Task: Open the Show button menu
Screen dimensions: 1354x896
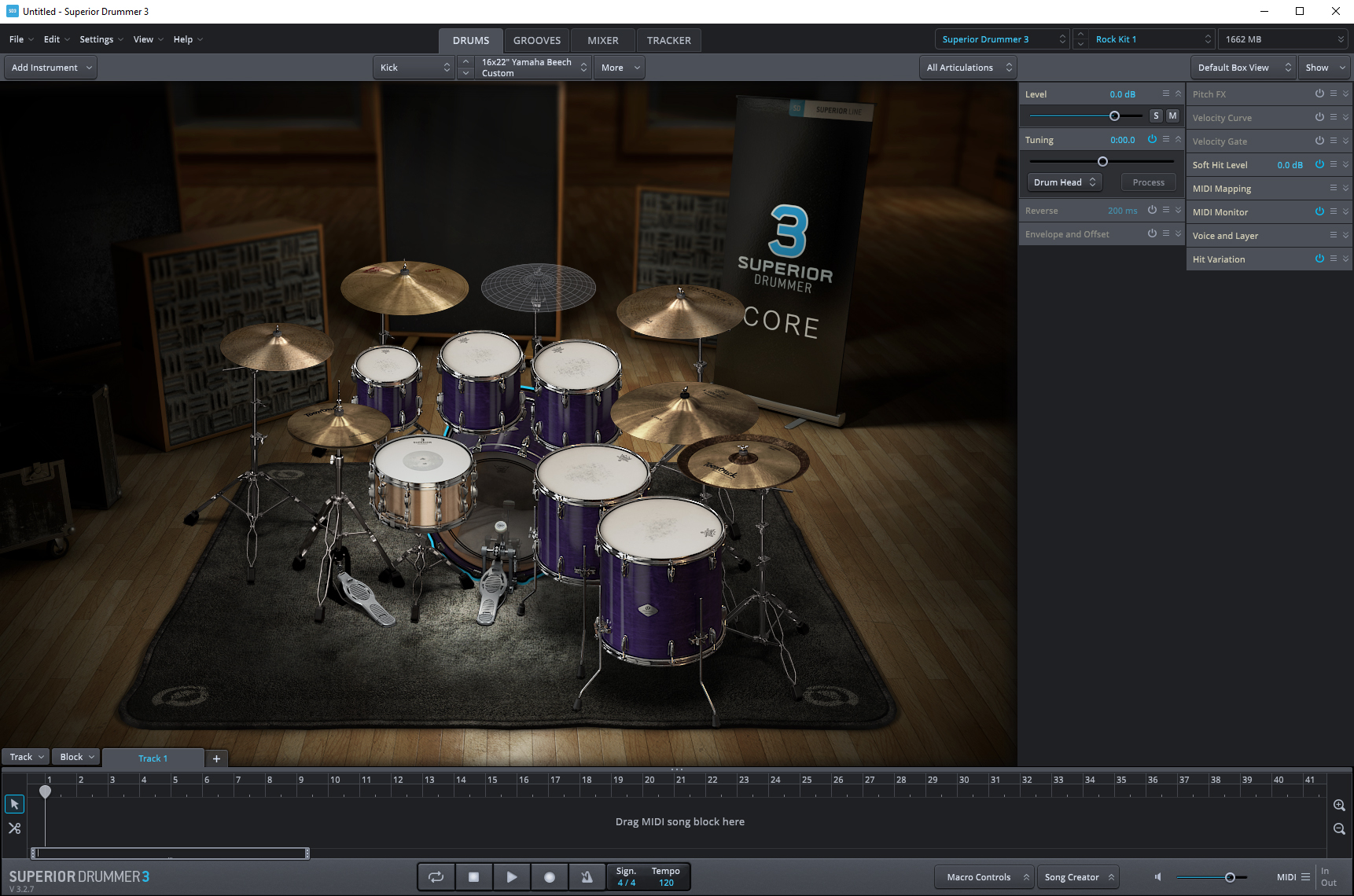Action: point(1325,68)
